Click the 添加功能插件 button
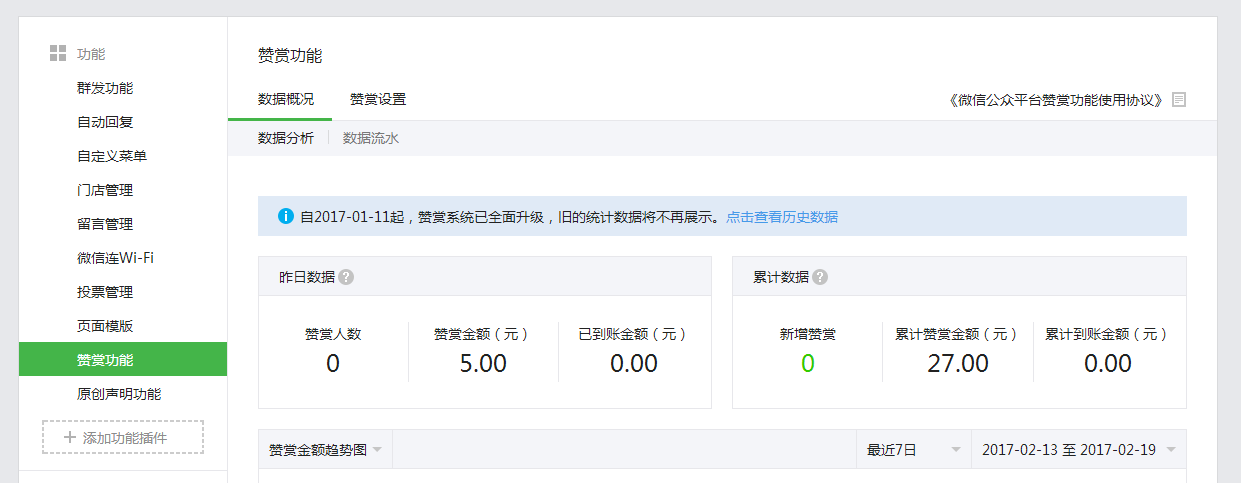Viewport: 1241px width, 483px height. 123,438
